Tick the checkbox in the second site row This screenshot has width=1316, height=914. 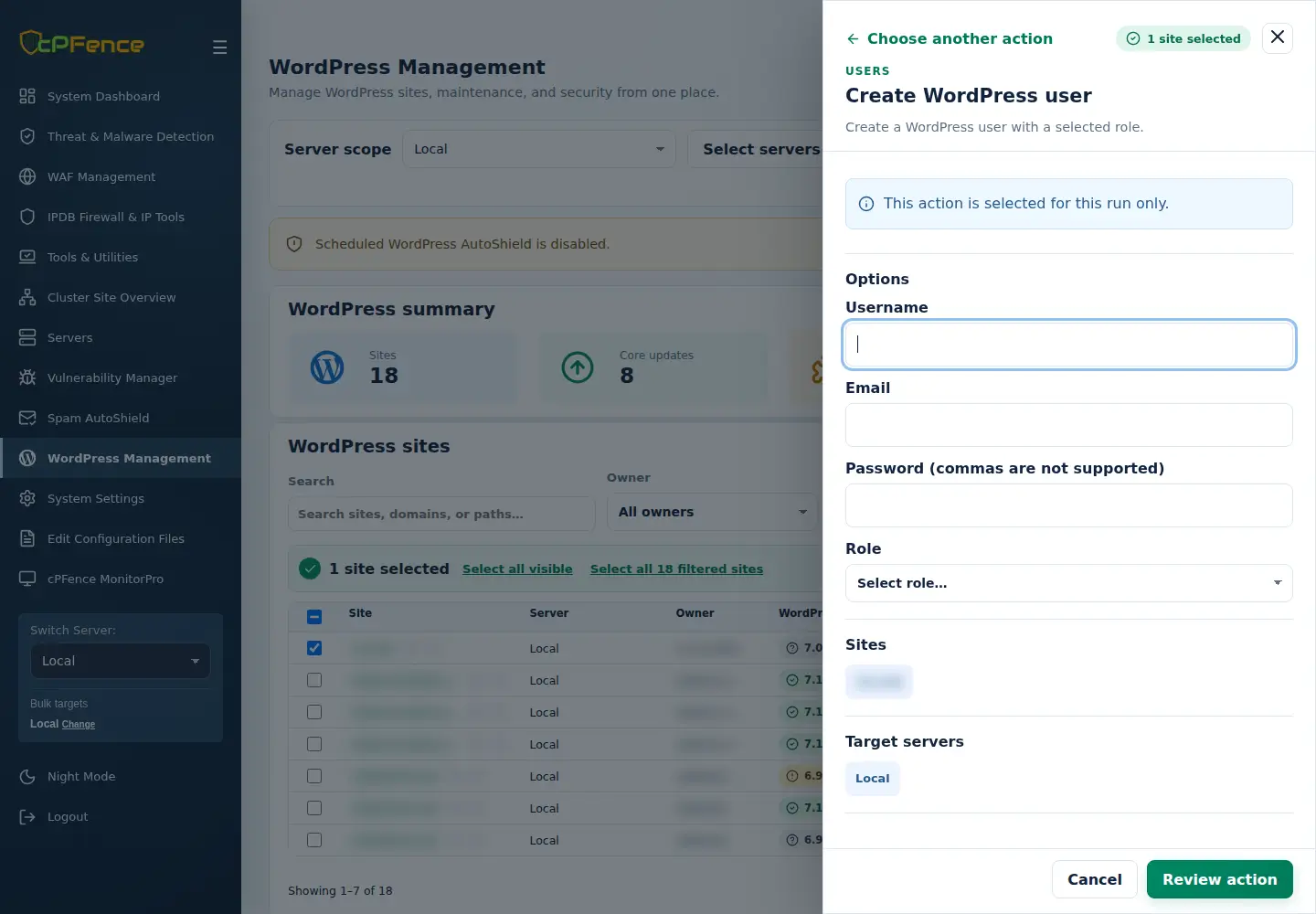click(314, 680)
